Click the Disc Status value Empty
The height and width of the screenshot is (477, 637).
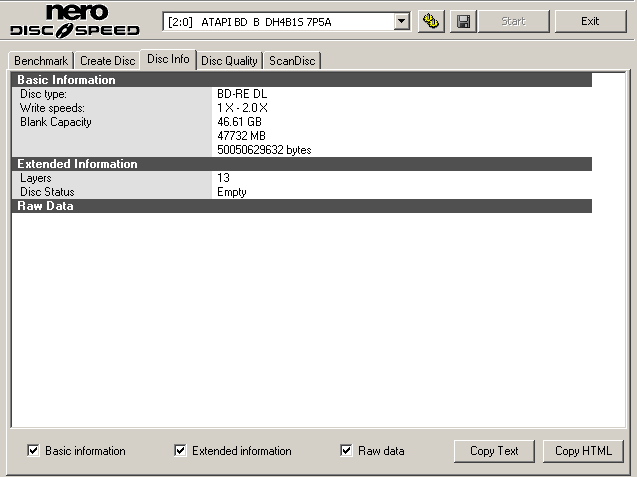tap(232, 192)
